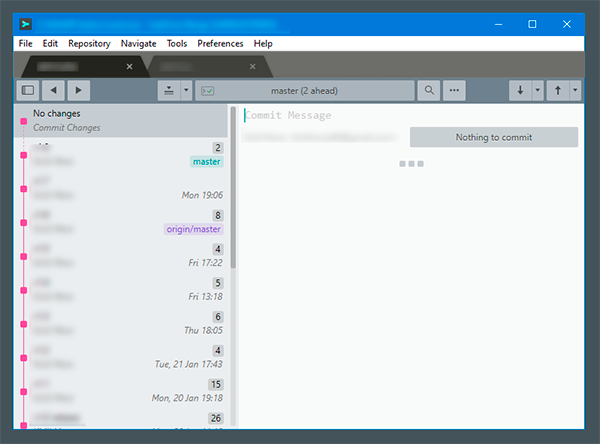Open the Preferences menu
600x444 pixels.
(x=220, y=44)
